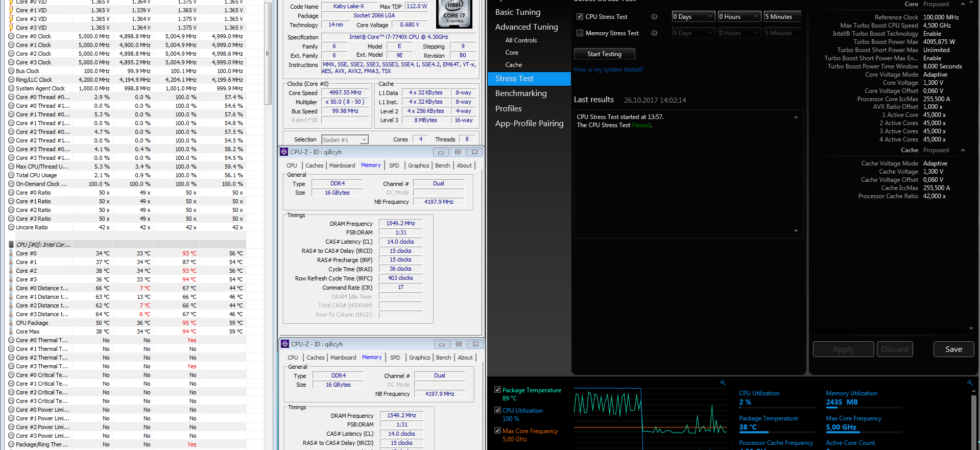This screenshot has width=980, height=450.
Task: Select Reference Clock 100,000 MHz value
Action: 942,18
